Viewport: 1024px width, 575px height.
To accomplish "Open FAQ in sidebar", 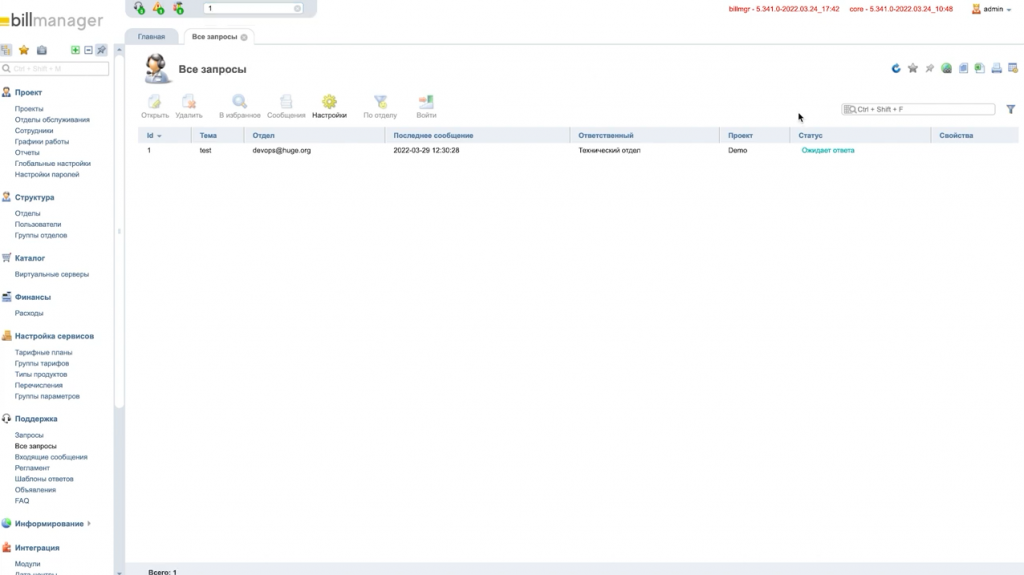I will 22,501.
